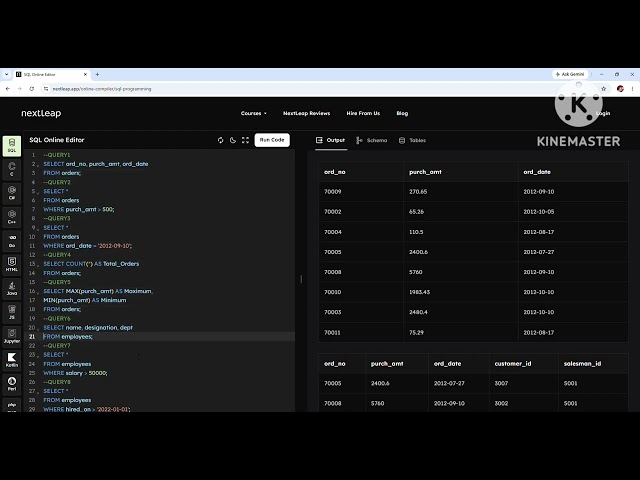Switch to the C language editor

click(12, 169)
